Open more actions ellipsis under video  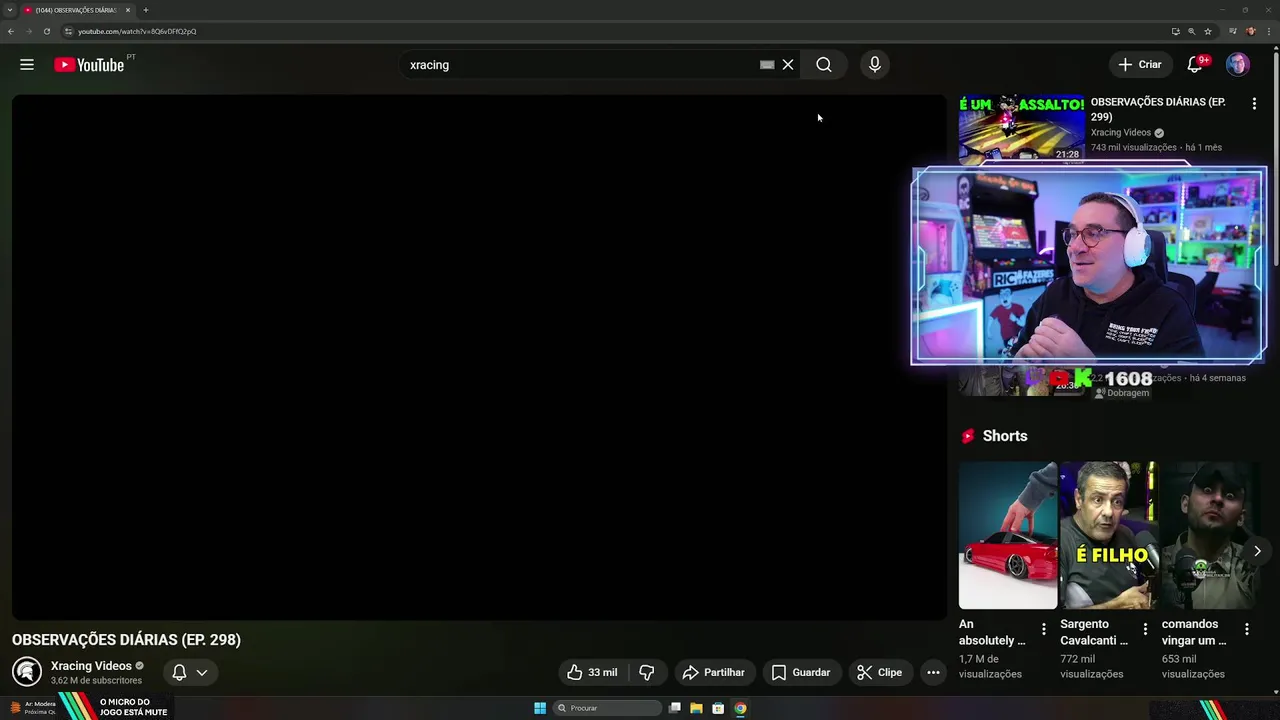tap(933, 673)
